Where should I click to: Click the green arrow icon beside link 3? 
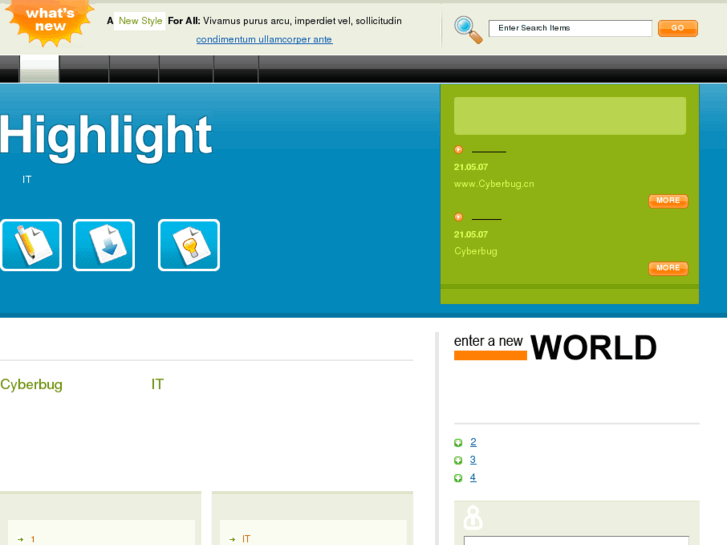tap(458, 461)
